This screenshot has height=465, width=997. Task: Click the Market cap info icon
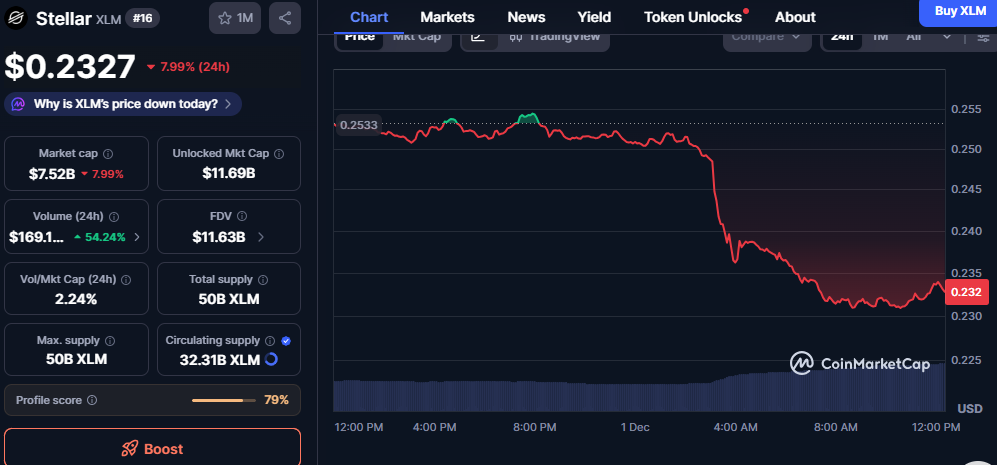click(108, 154)
